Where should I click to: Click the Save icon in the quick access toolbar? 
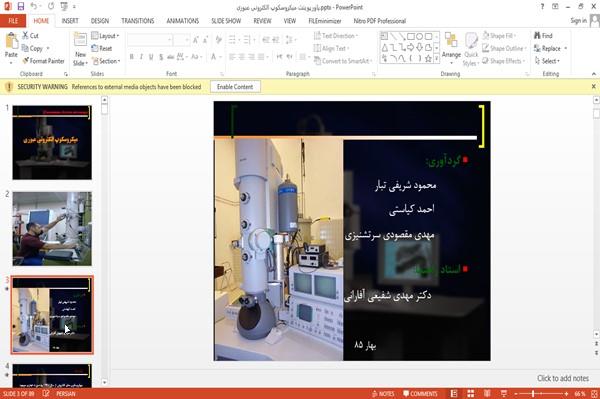pyautogui.click(x=21, y=6)
